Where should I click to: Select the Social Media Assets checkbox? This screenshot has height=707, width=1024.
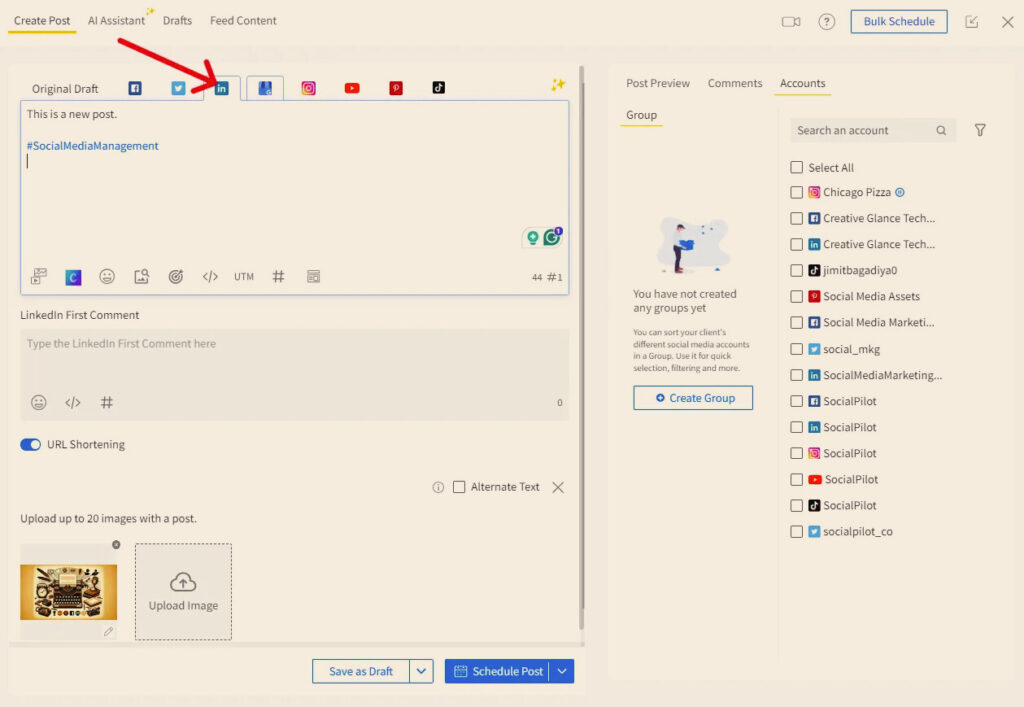796,296
